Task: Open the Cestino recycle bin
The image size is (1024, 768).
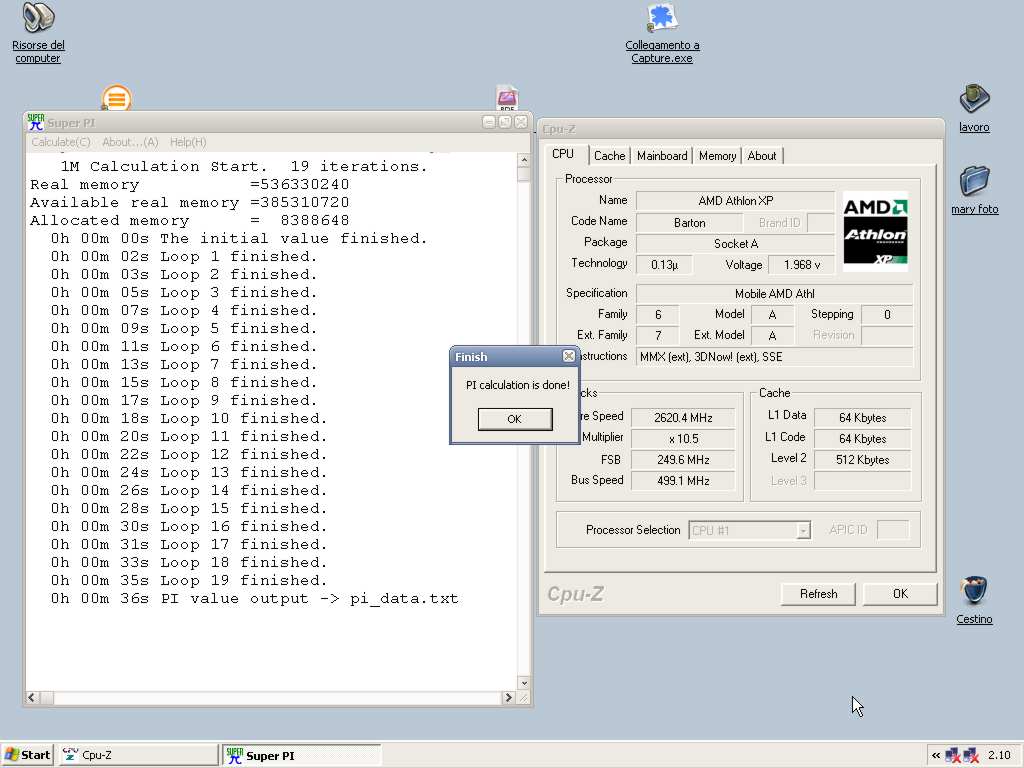Action: click(x=974, y=600)
